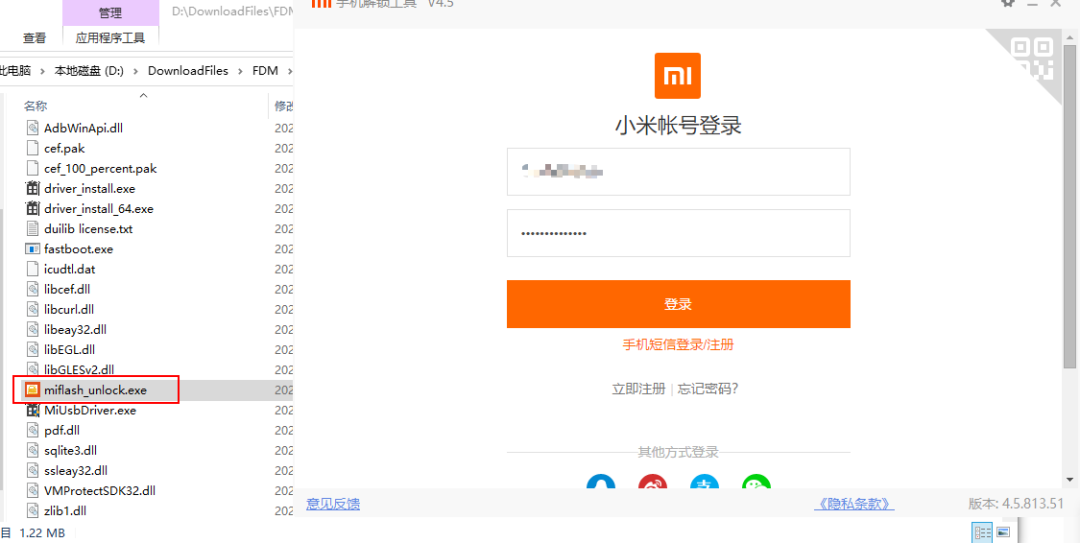
Task: Select the fastboot.exe file icon
Action: tap(32, 249)
